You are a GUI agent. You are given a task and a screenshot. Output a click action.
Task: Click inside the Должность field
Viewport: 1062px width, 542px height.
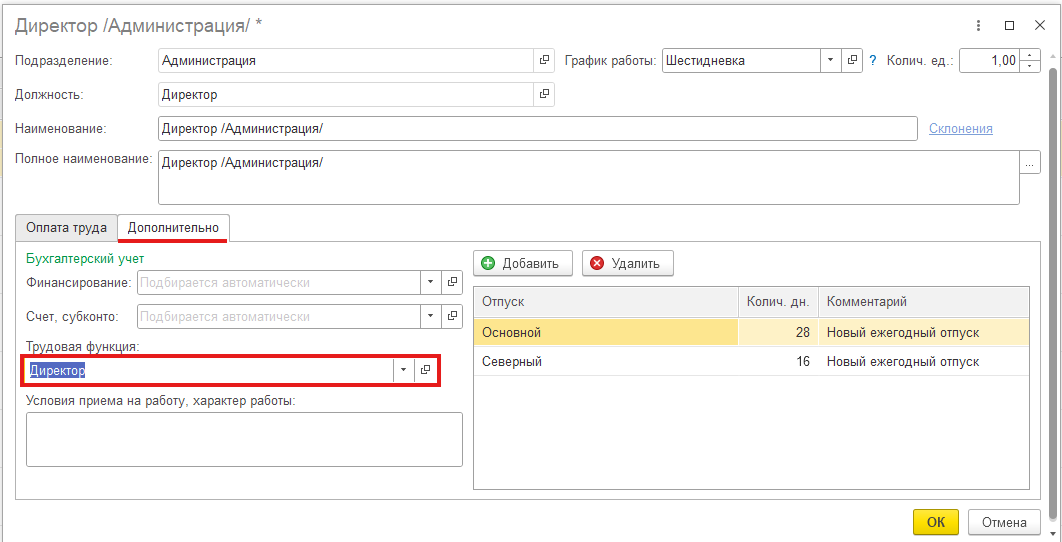[346, 94]
